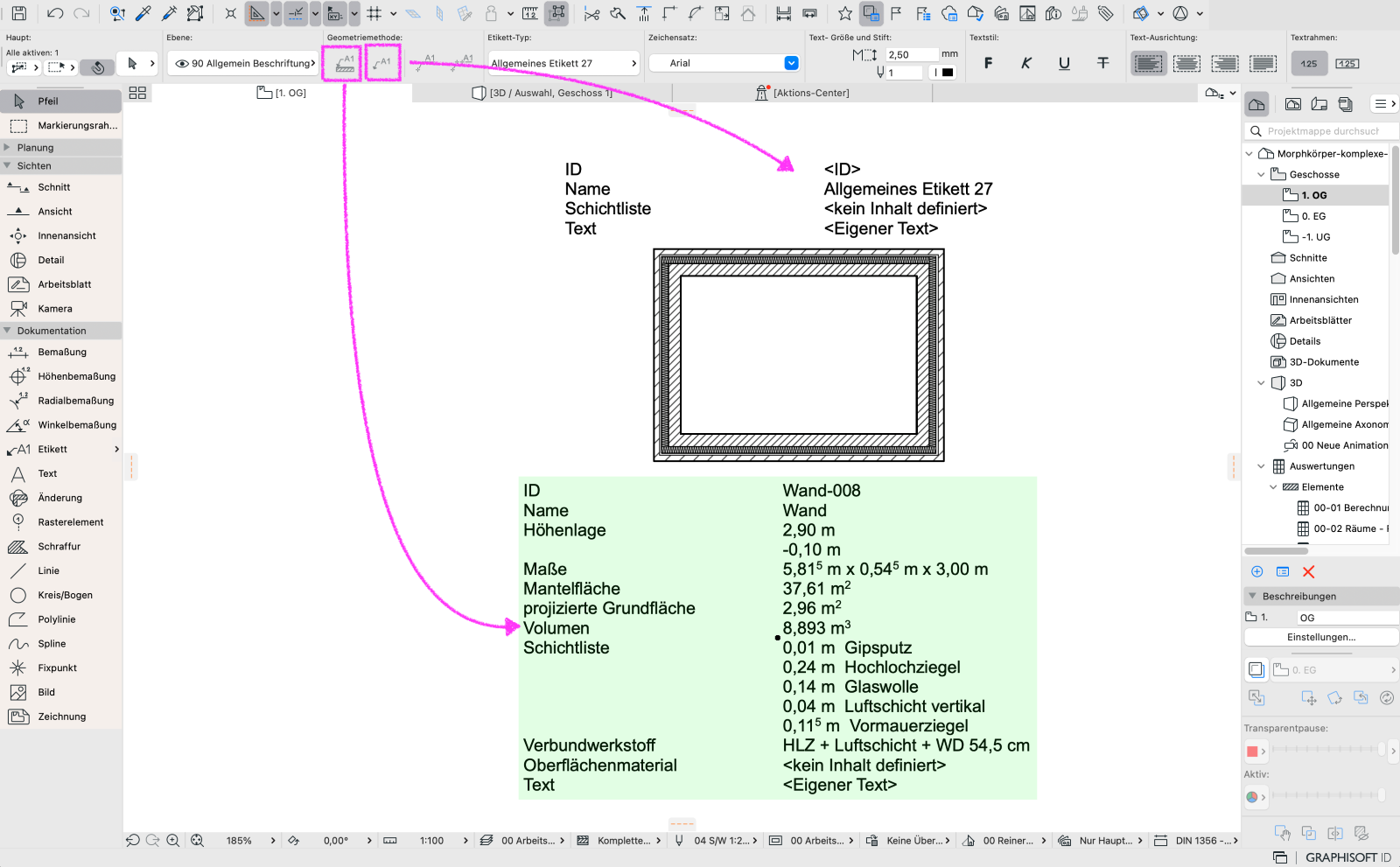Screen dimensions: 1400x867
Task: Set justified text alignment
Action: [1263, 63]
